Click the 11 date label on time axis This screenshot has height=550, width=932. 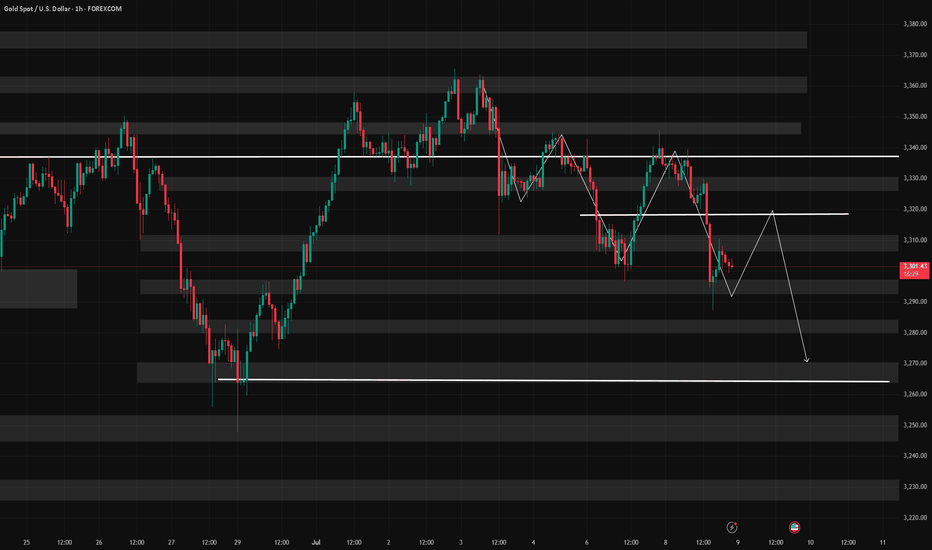[883, 542]
